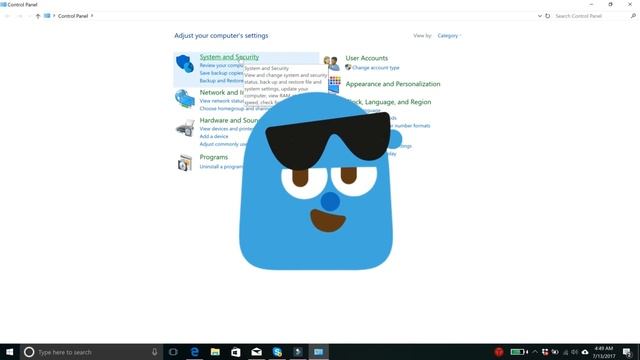Launch Microsoft Edge from the taskbar
The height and width of the screenshot is (360, 640).
click(195, 352)
